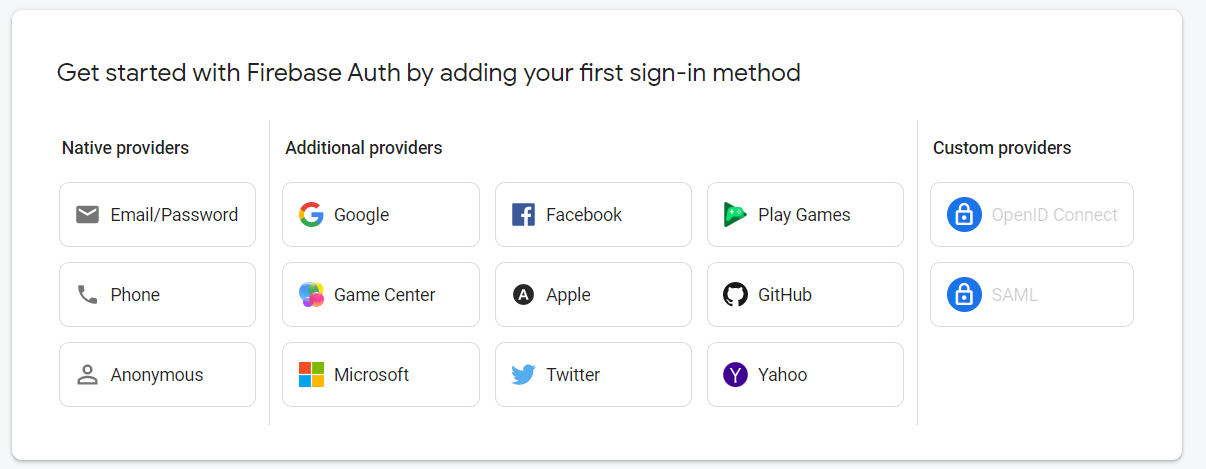
Task: Select the Email/Password provider button
Action: 157,214
